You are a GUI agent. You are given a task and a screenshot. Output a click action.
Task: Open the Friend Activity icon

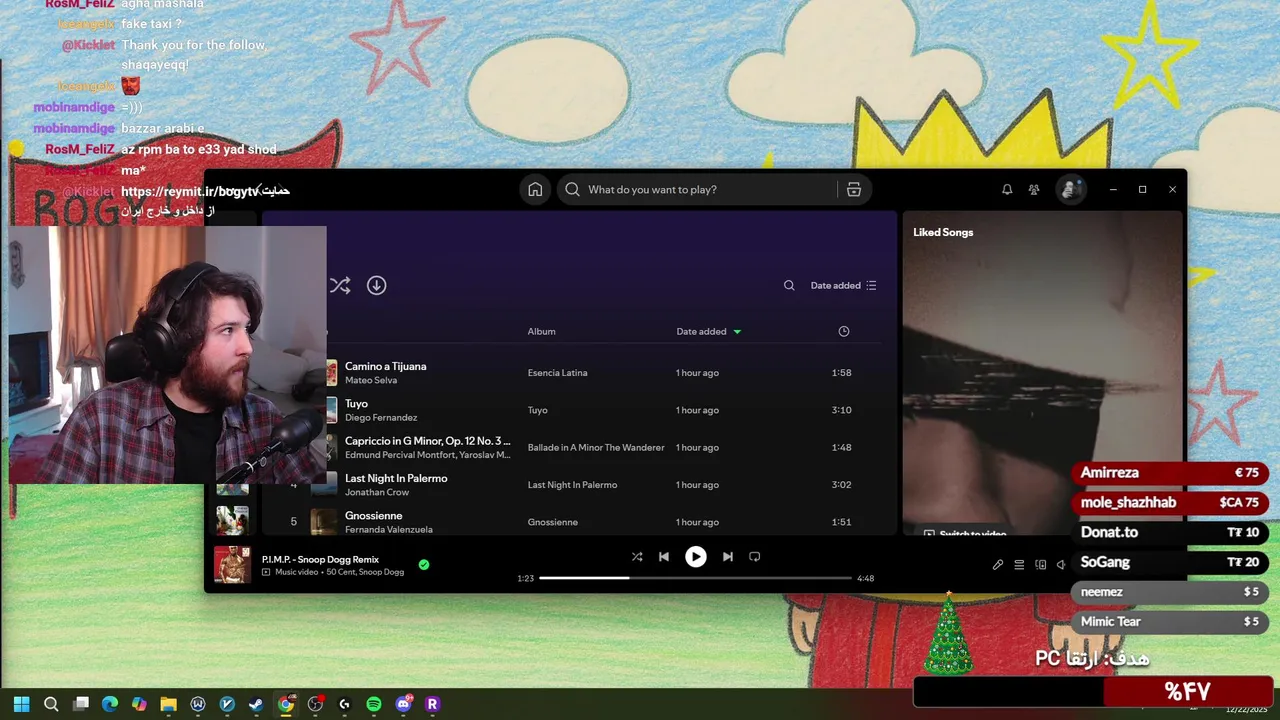(1034, 190)
